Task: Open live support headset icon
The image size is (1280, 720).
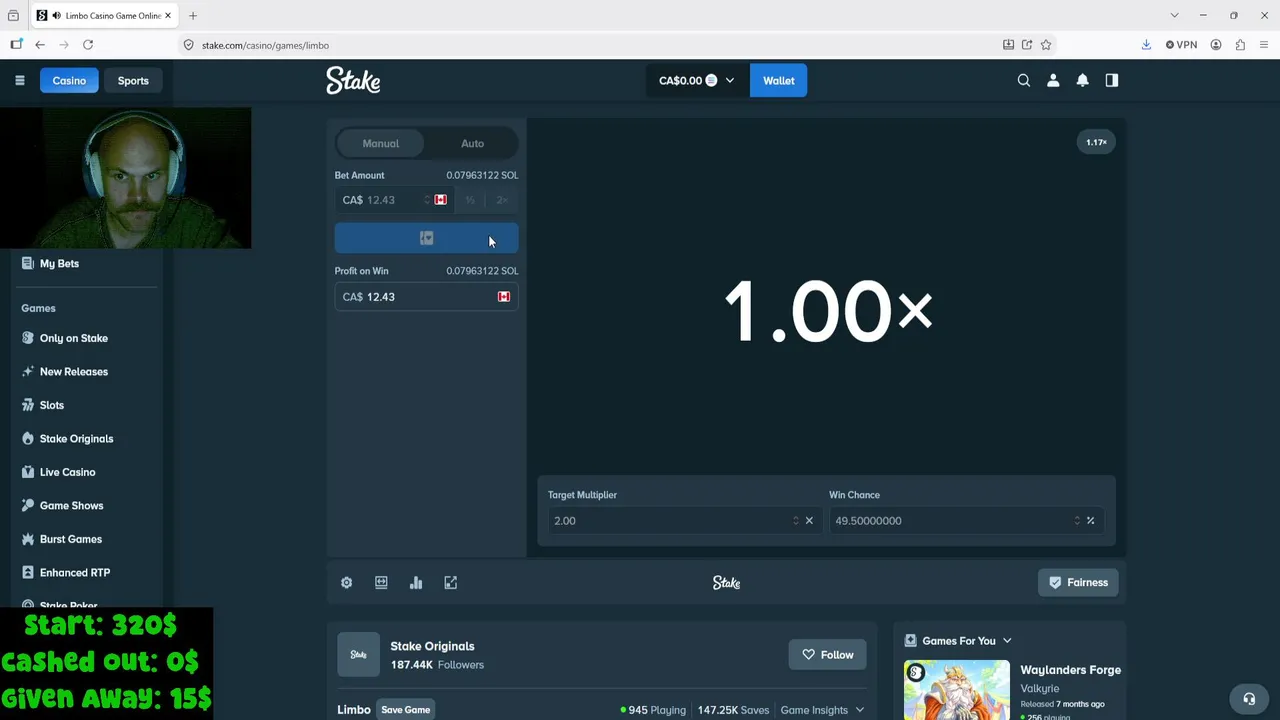Action: [x=1248, y=699]
